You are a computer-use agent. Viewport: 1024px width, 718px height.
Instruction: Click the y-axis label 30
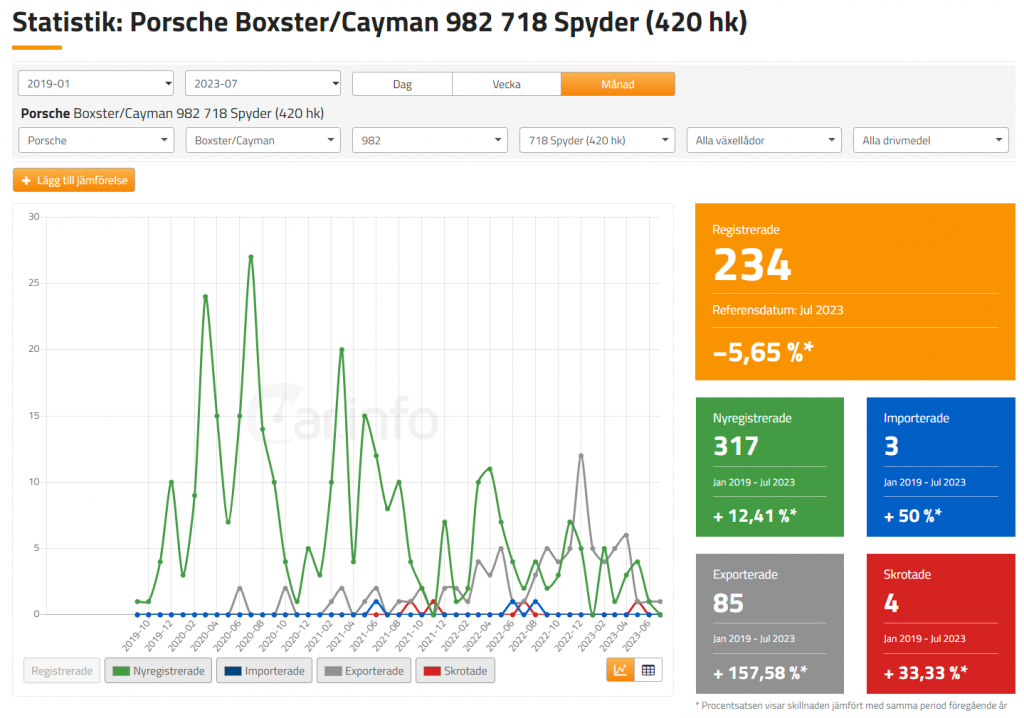tap(33, 217)
